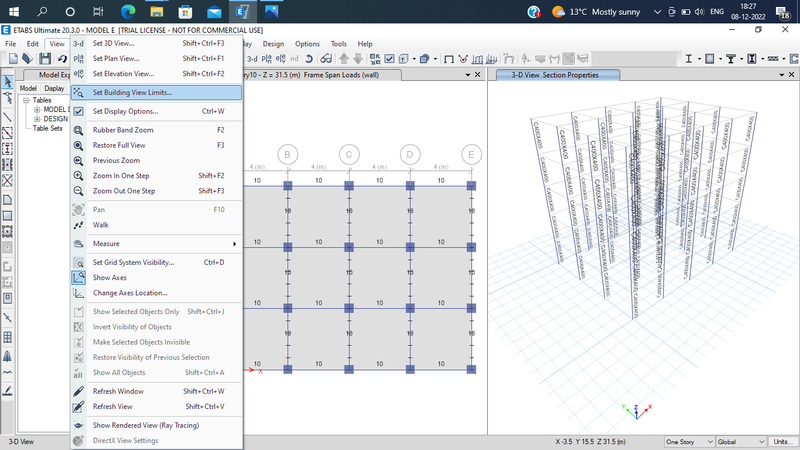Close the 3-D View window pane
Screen dimensions: 800x450
(x=791, y=75)
